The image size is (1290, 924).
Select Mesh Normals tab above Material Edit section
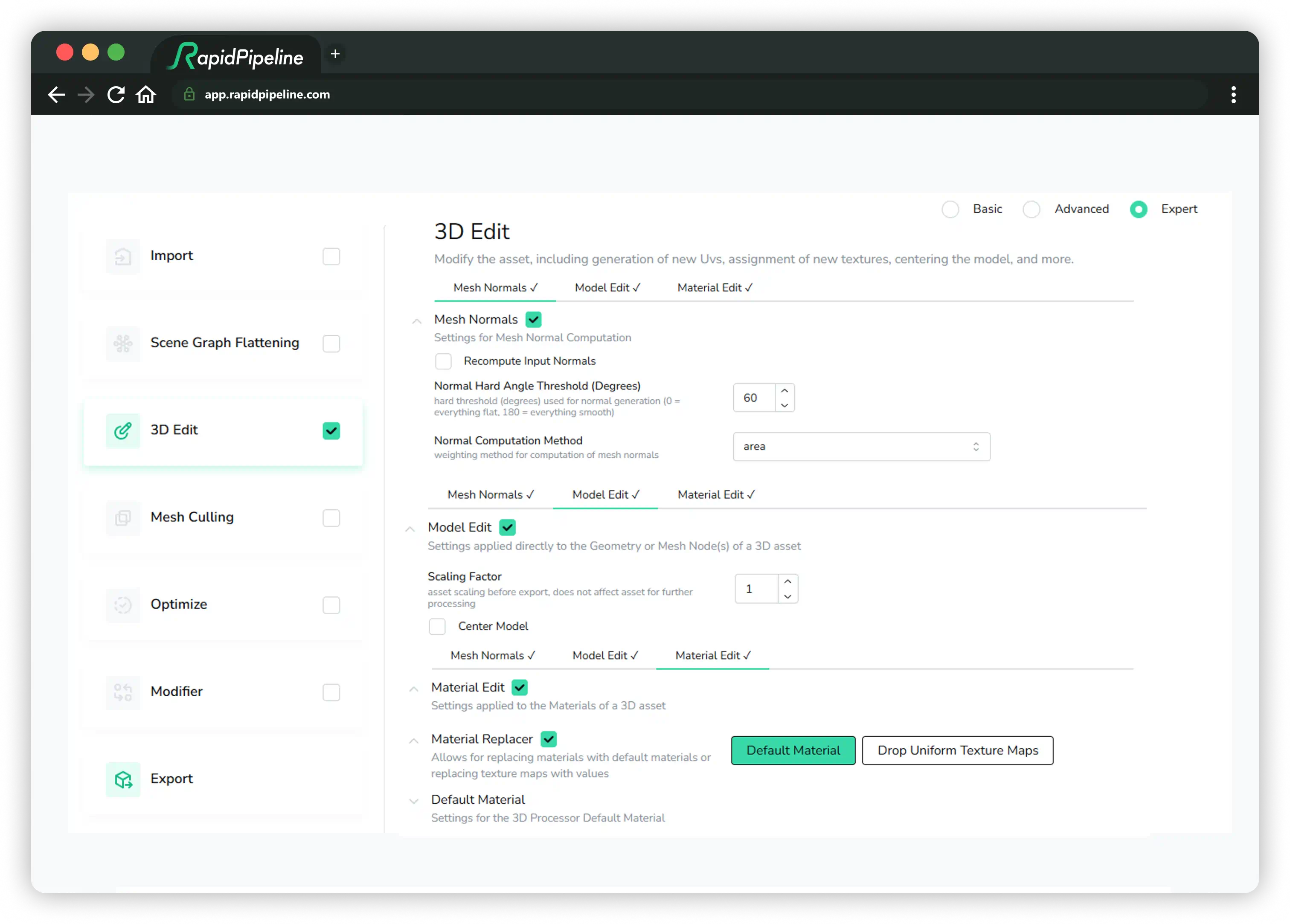coord(493,656)
